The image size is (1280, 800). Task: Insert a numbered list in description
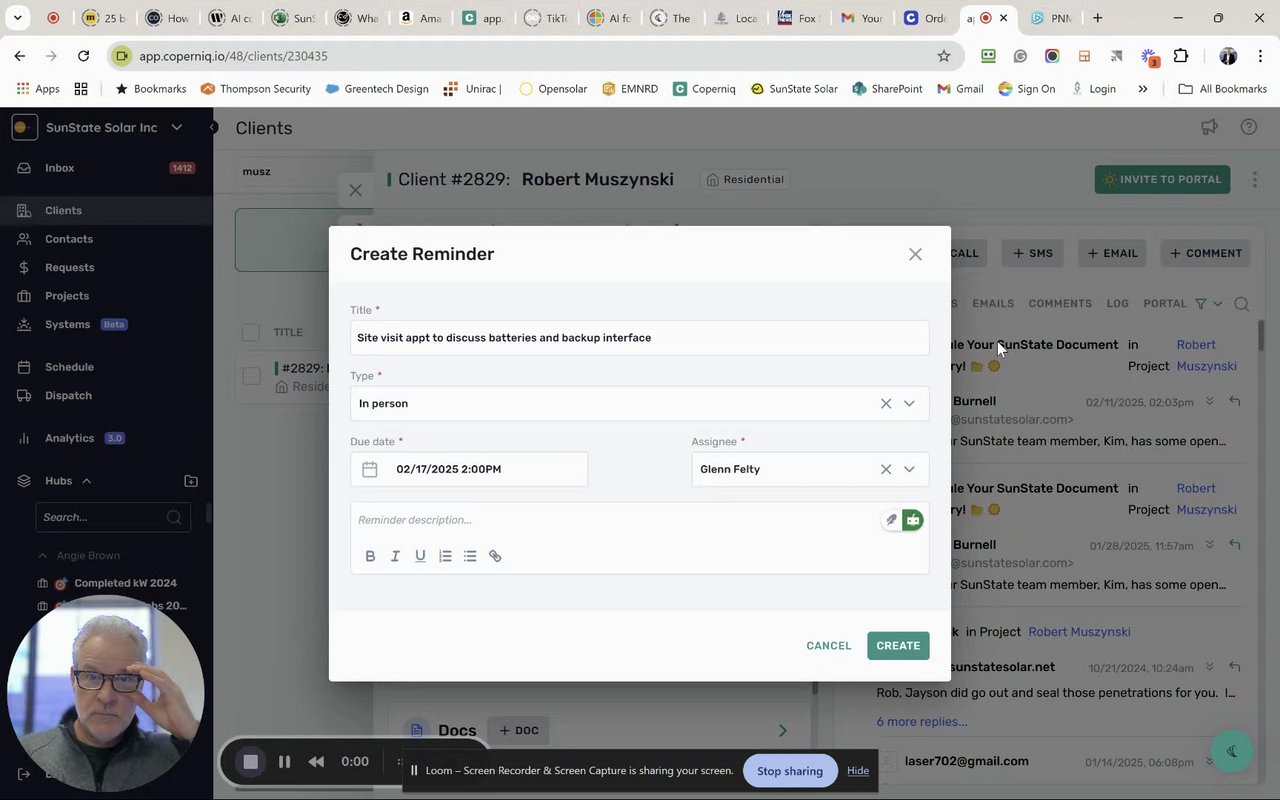445,556
